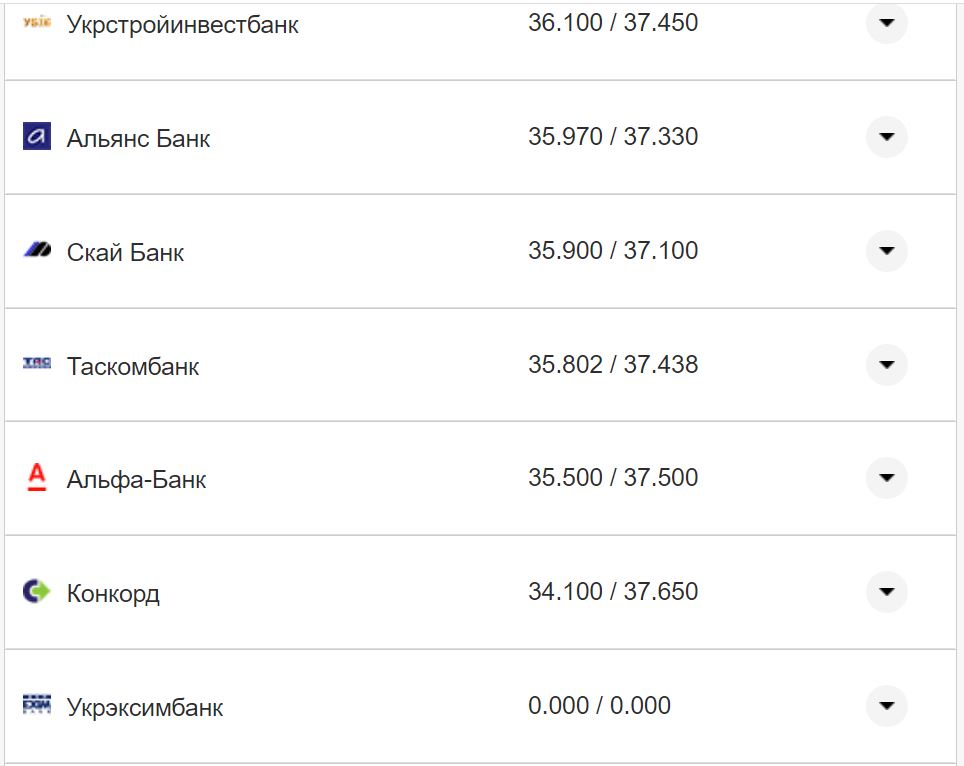Click the red Альфа-Банк logo

tap(36, 478)
